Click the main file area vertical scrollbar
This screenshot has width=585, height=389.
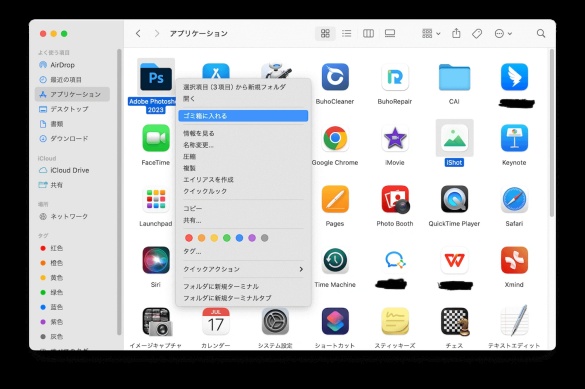pyautogui.click(x=551, y=133)
